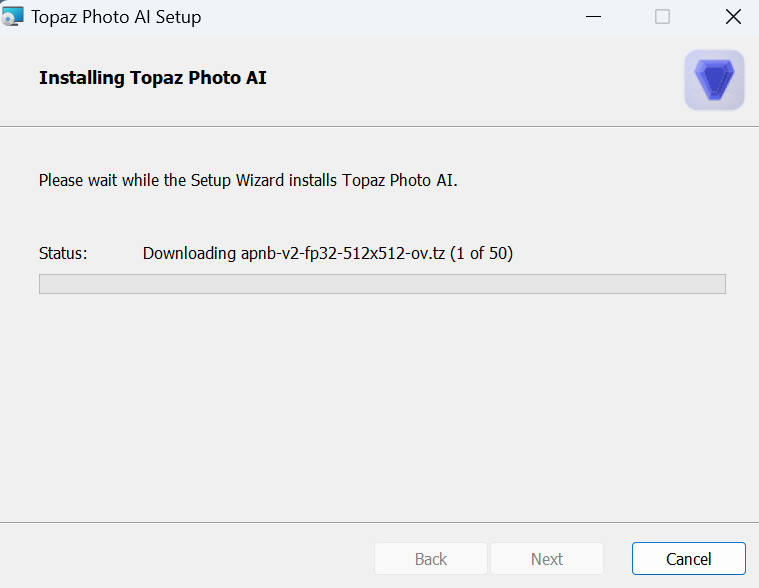Click the "Please wait while the Setup Wizard" message
The image size is (759, 588).
pos(248,180)
